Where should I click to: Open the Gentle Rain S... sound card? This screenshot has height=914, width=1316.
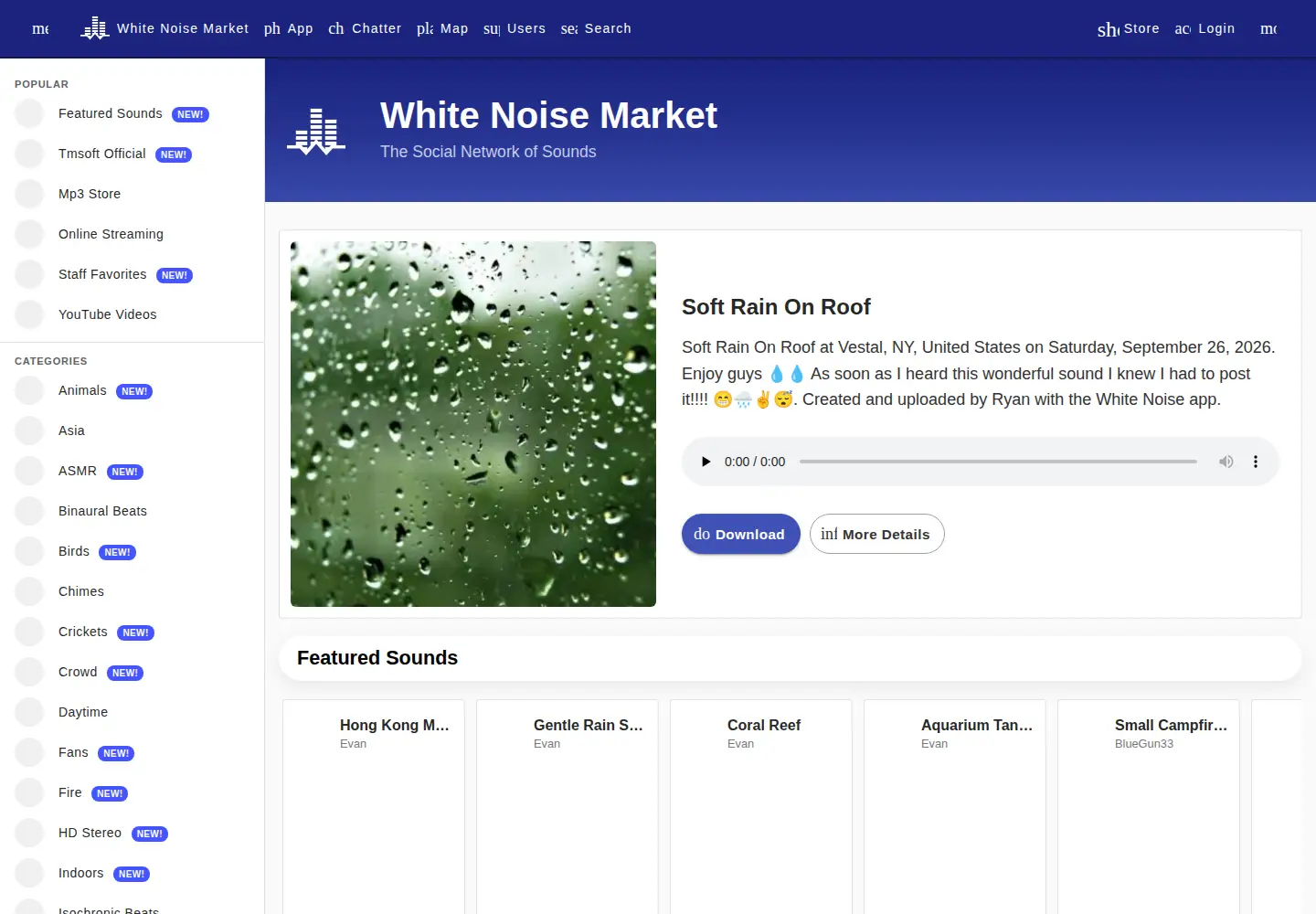coord(568,807)
